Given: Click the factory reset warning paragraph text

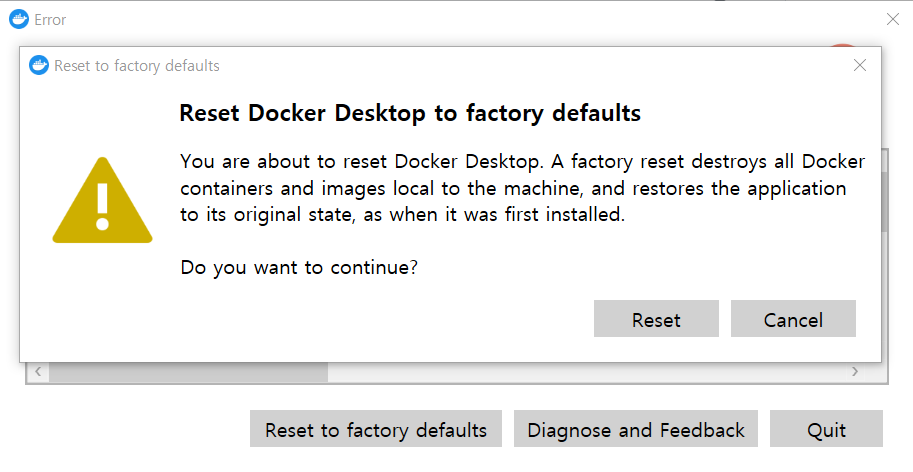Looking at the screenshot, I should [x=520, y=188].
